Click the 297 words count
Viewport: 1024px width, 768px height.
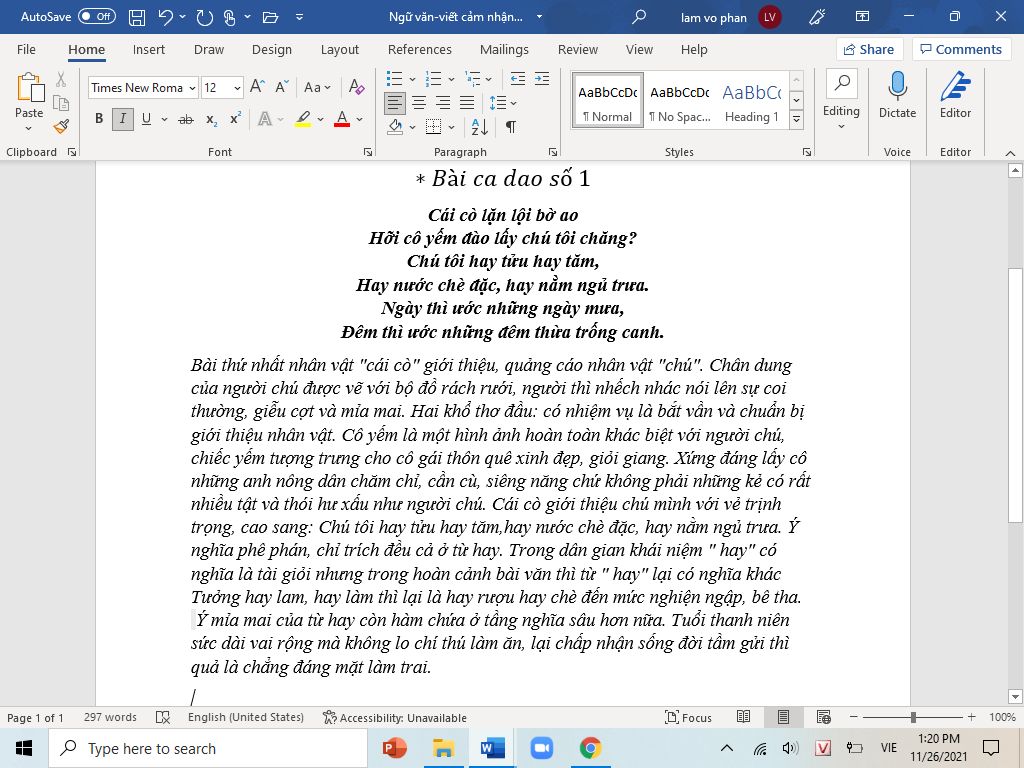(110, 717)
